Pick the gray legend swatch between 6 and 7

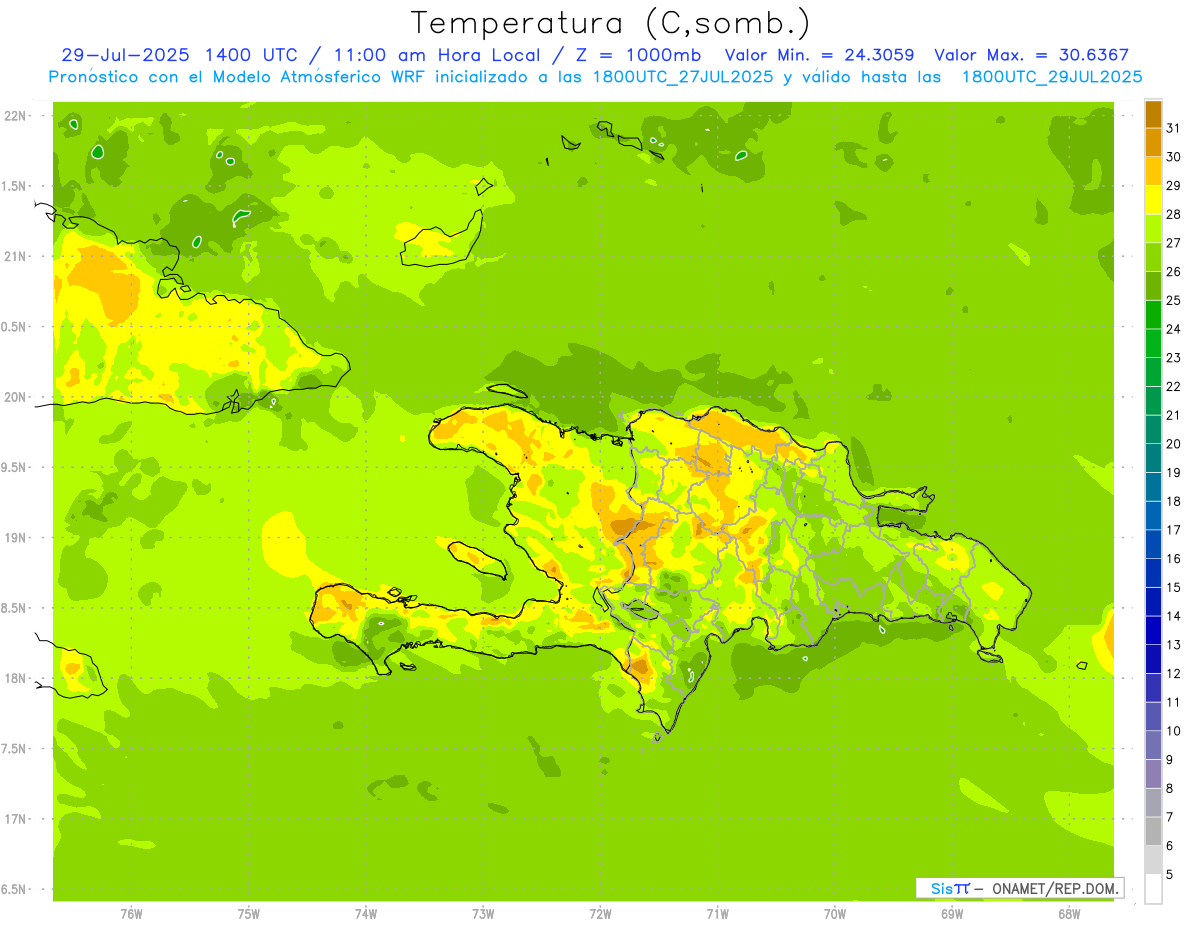tap(1153, 832)
